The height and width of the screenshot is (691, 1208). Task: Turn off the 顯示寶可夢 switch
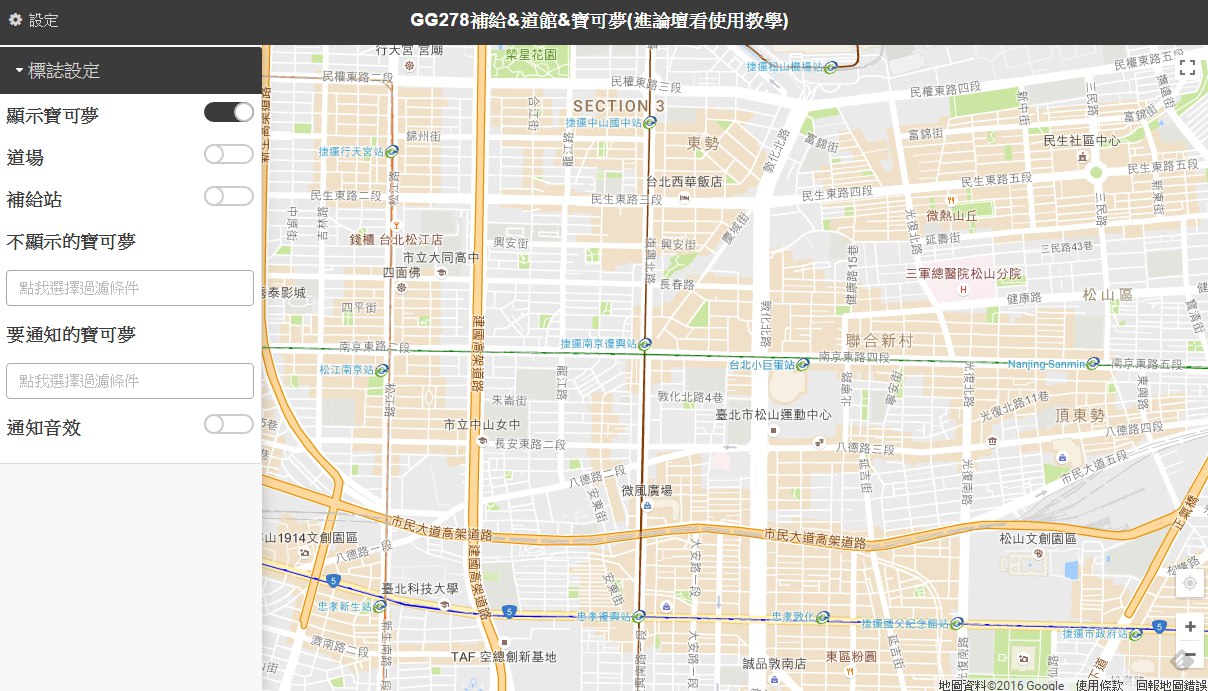229,112
